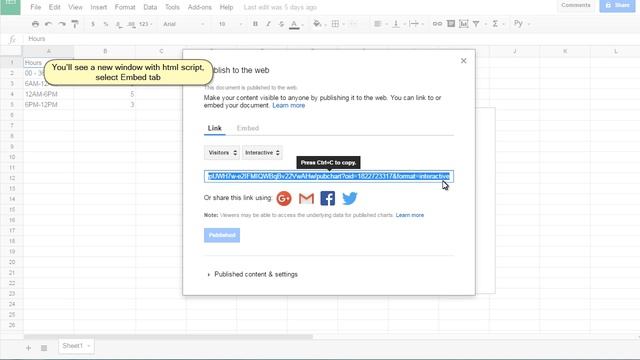Image resolution: width=640 pixels, height=360 pixels.
Task: Select cell containing 12AM-6PM
Action: tap(49, 94)
